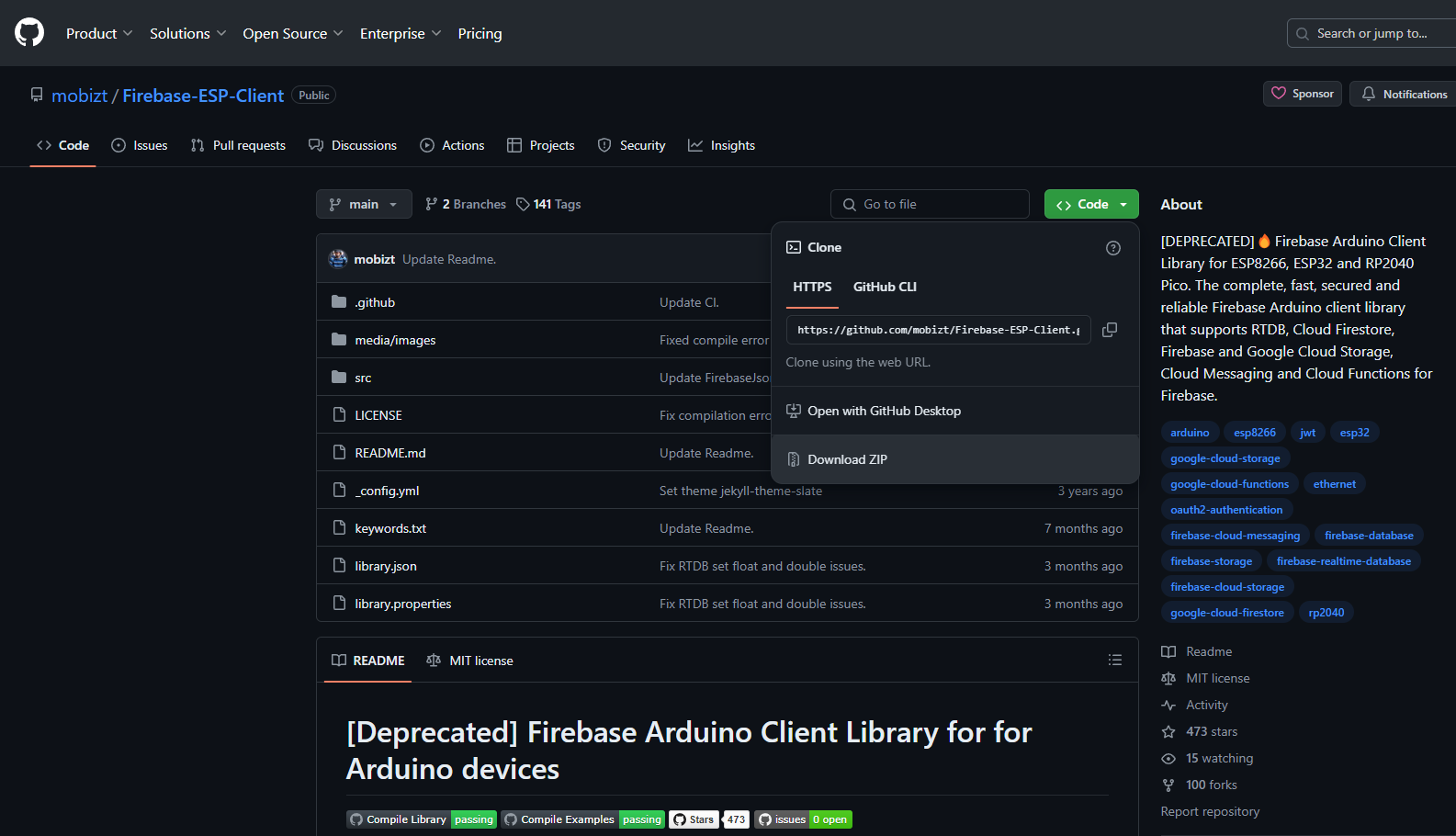1456x836 pixels.
Task: Click the mobizt avatar in the commit row
Action: (338, 259)
